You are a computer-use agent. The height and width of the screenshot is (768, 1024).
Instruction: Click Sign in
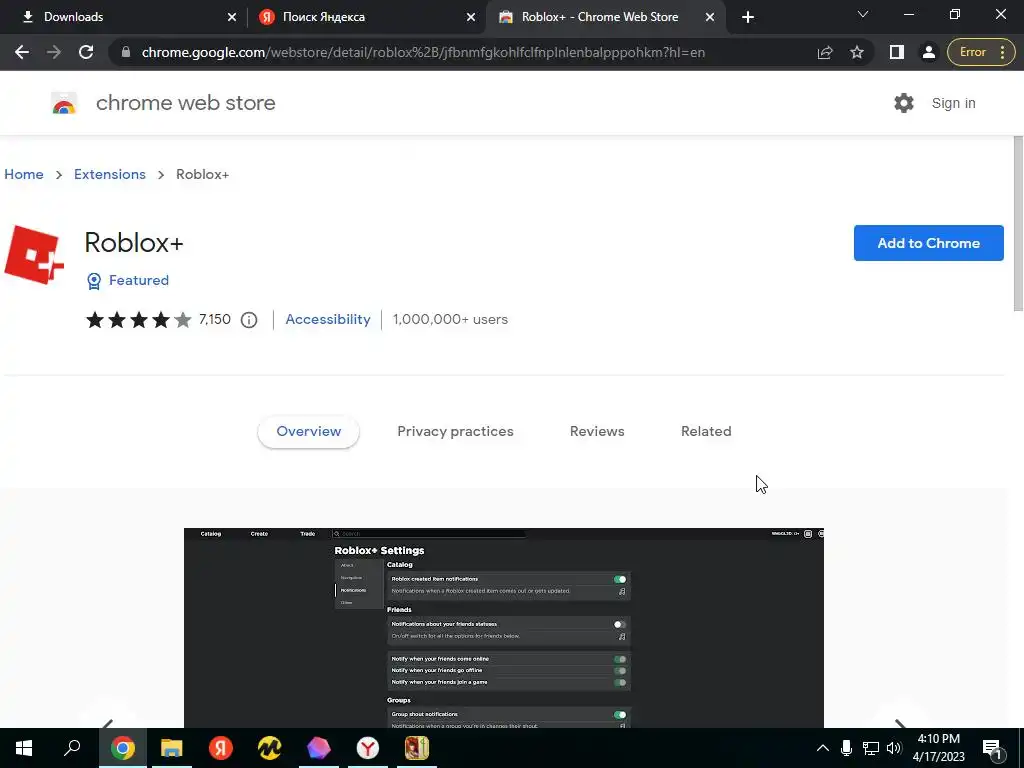point(953,103)
